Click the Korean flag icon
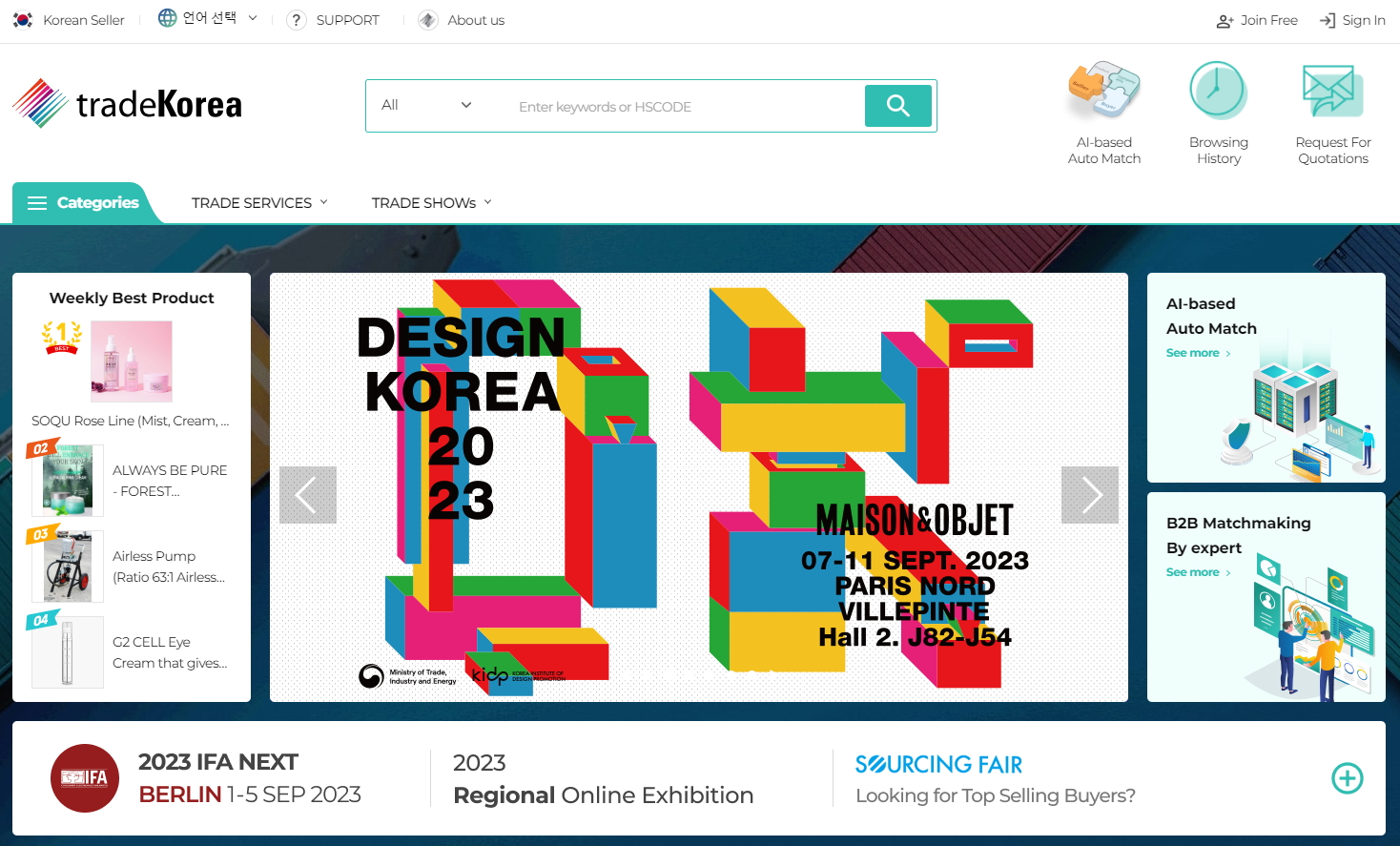This screenshot has height=846, width=1400. click(x=23, y=20)
